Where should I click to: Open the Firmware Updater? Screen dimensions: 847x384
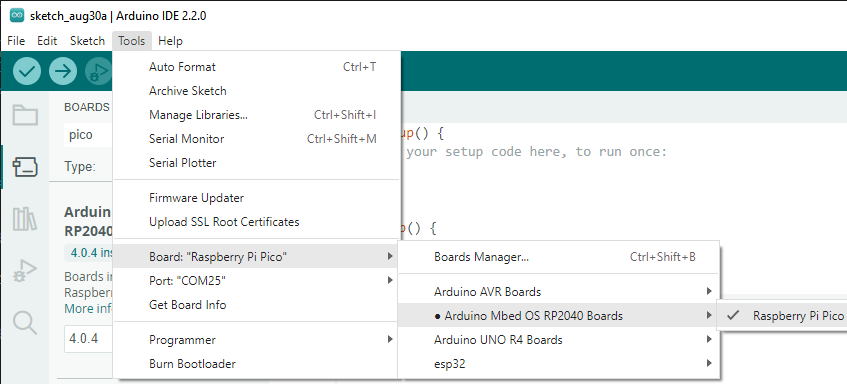(257, 198)
